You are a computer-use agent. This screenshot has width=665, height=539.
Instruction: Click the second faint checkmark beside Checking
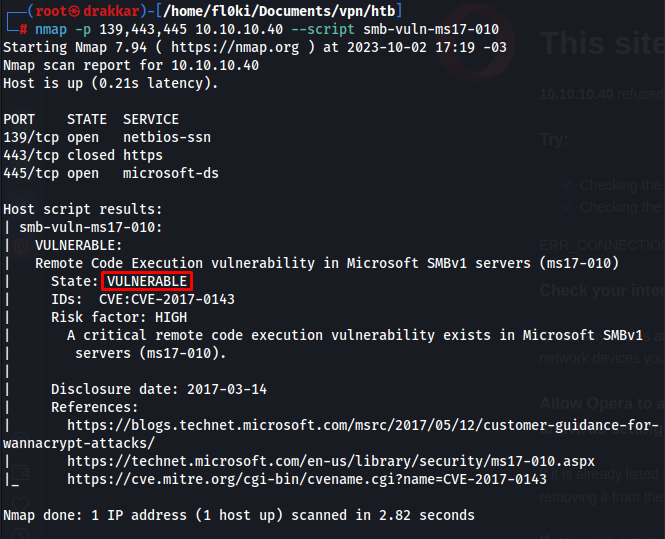(567, 207)
